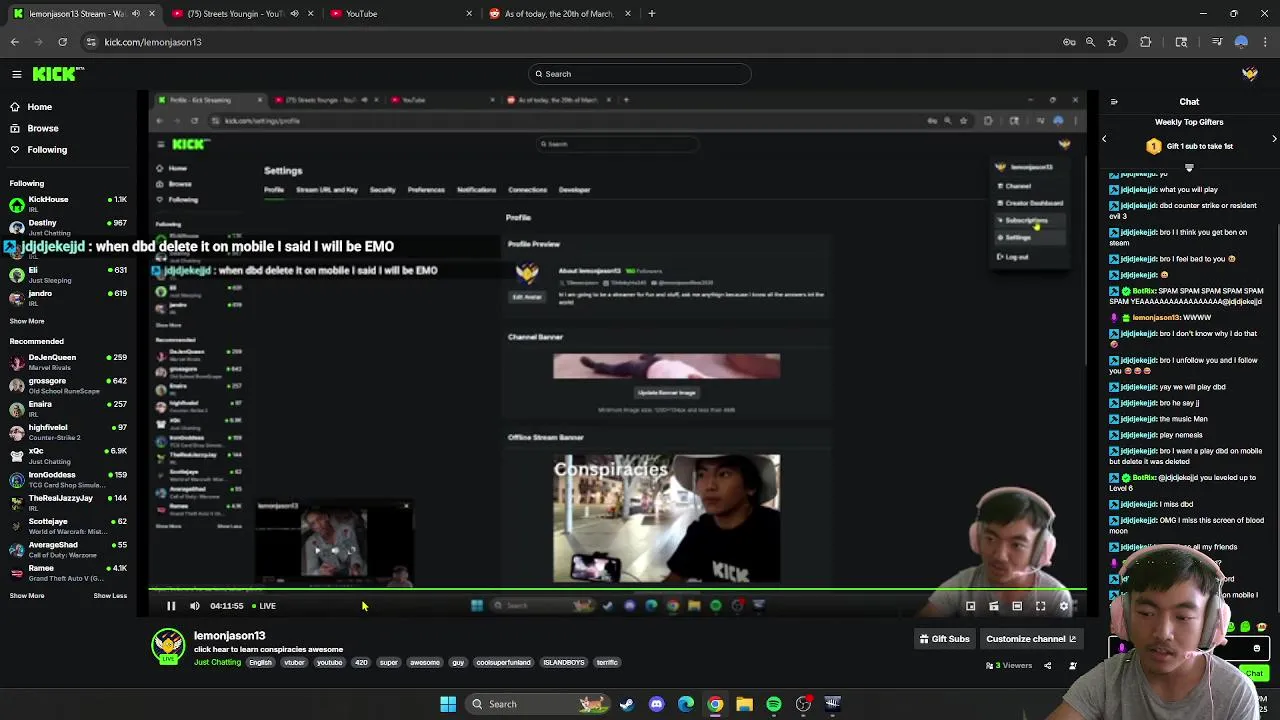Bookmark this page star icon

[x=1111, y=42]
